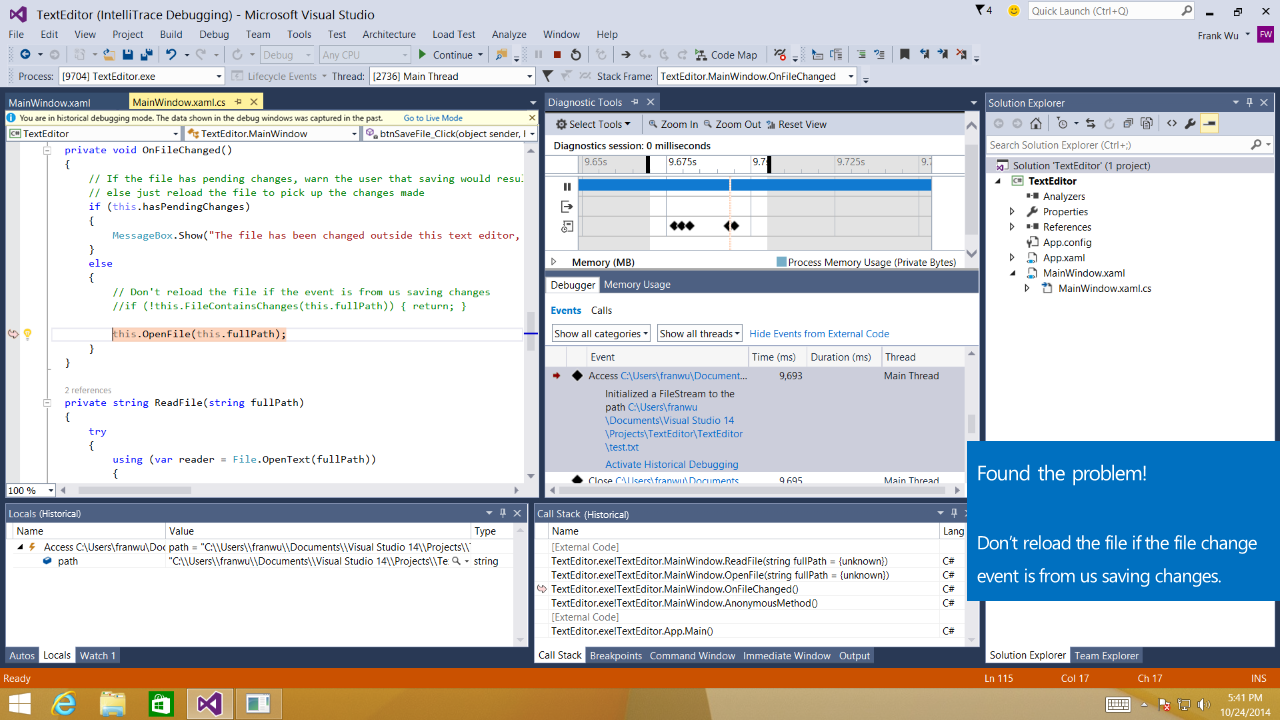Click the feedback smiley icon

(1014, 11)
